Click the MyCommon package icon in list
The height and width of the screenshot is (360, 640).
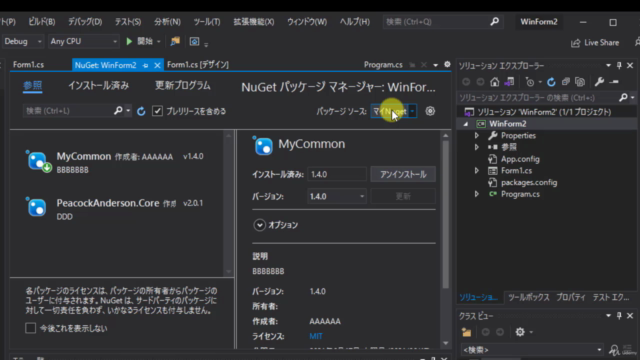coord(38,161)
